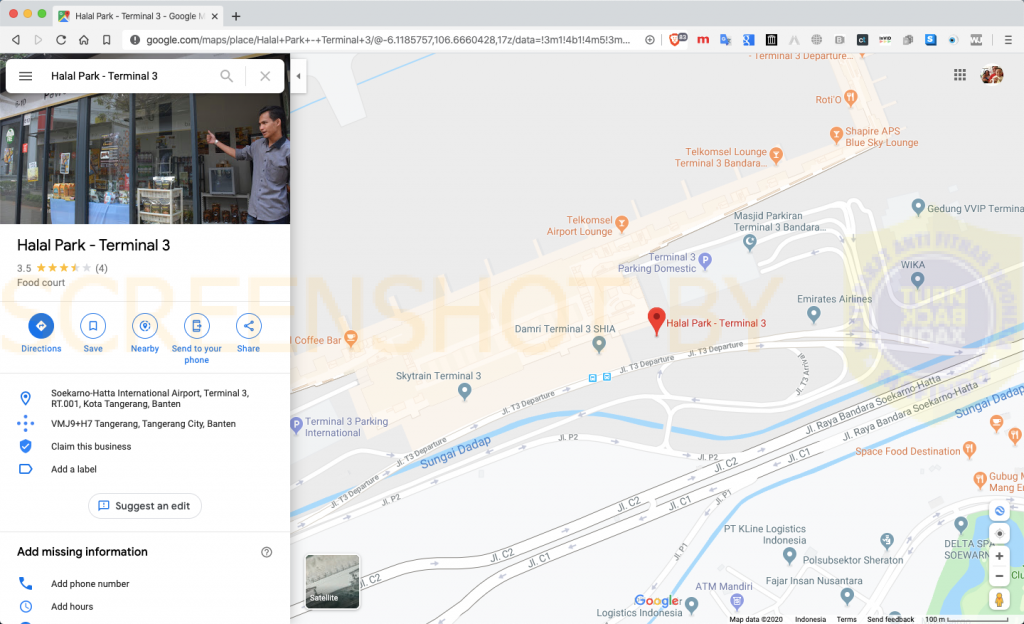Click PT KLine Logistics Indonesia marker
The height and width of the screenshot is (624, 1024).
[x=789, y=555]
